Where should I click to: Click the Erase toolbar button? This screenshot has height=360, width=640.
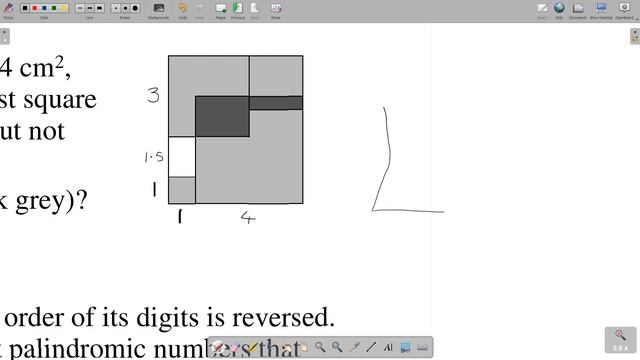(x=276, y=10)
